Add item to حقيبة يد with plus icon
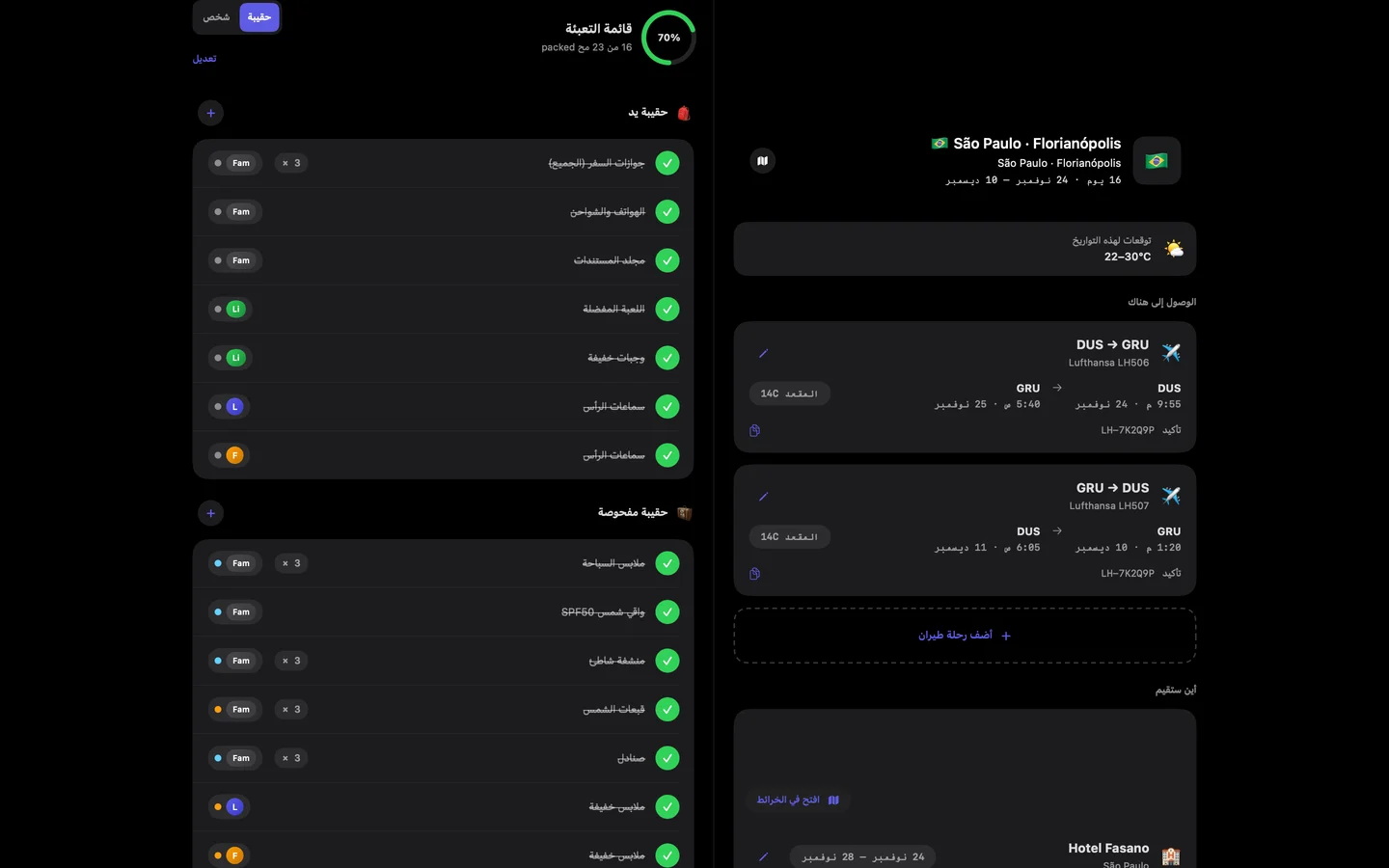This screenshot has height=868, width=1389. pyautogui.click(x=211, y=113)
